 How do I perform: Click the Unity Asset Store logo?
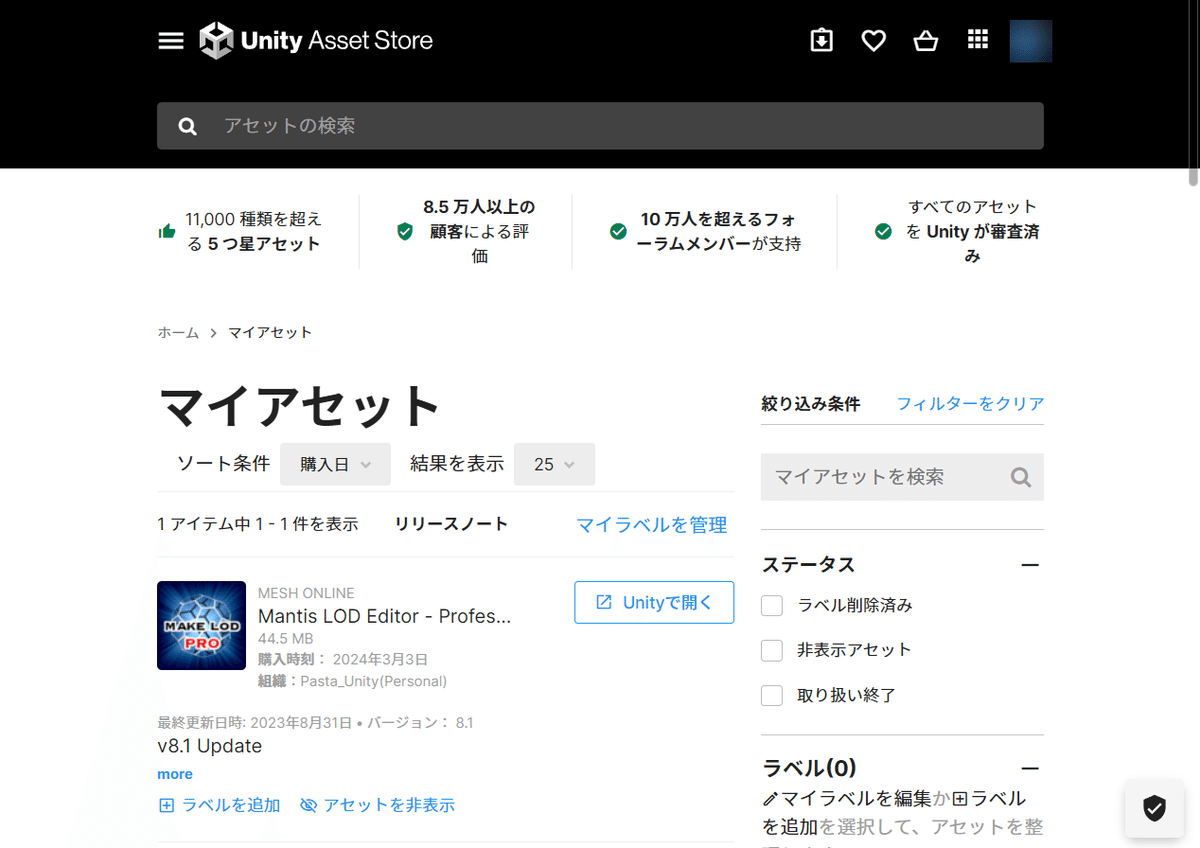[x=315, y=40]
